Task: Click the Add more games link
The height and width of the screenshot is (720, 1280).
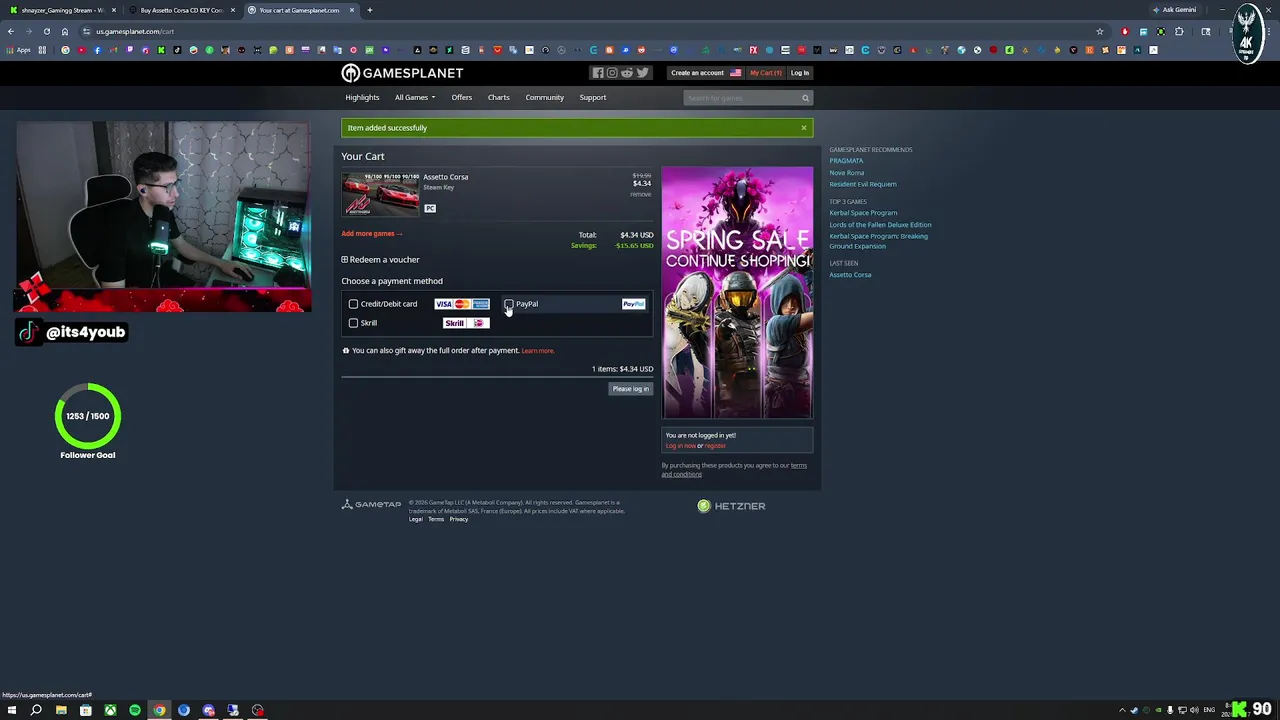Action: point(371,234)
